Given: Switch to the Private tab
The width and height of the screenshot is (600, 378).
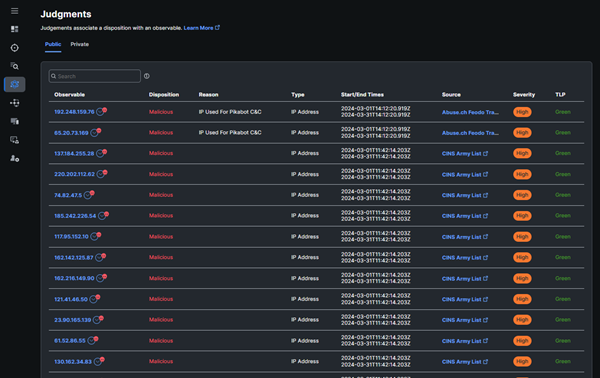Looking at the screenshot, I should (80, 44).
